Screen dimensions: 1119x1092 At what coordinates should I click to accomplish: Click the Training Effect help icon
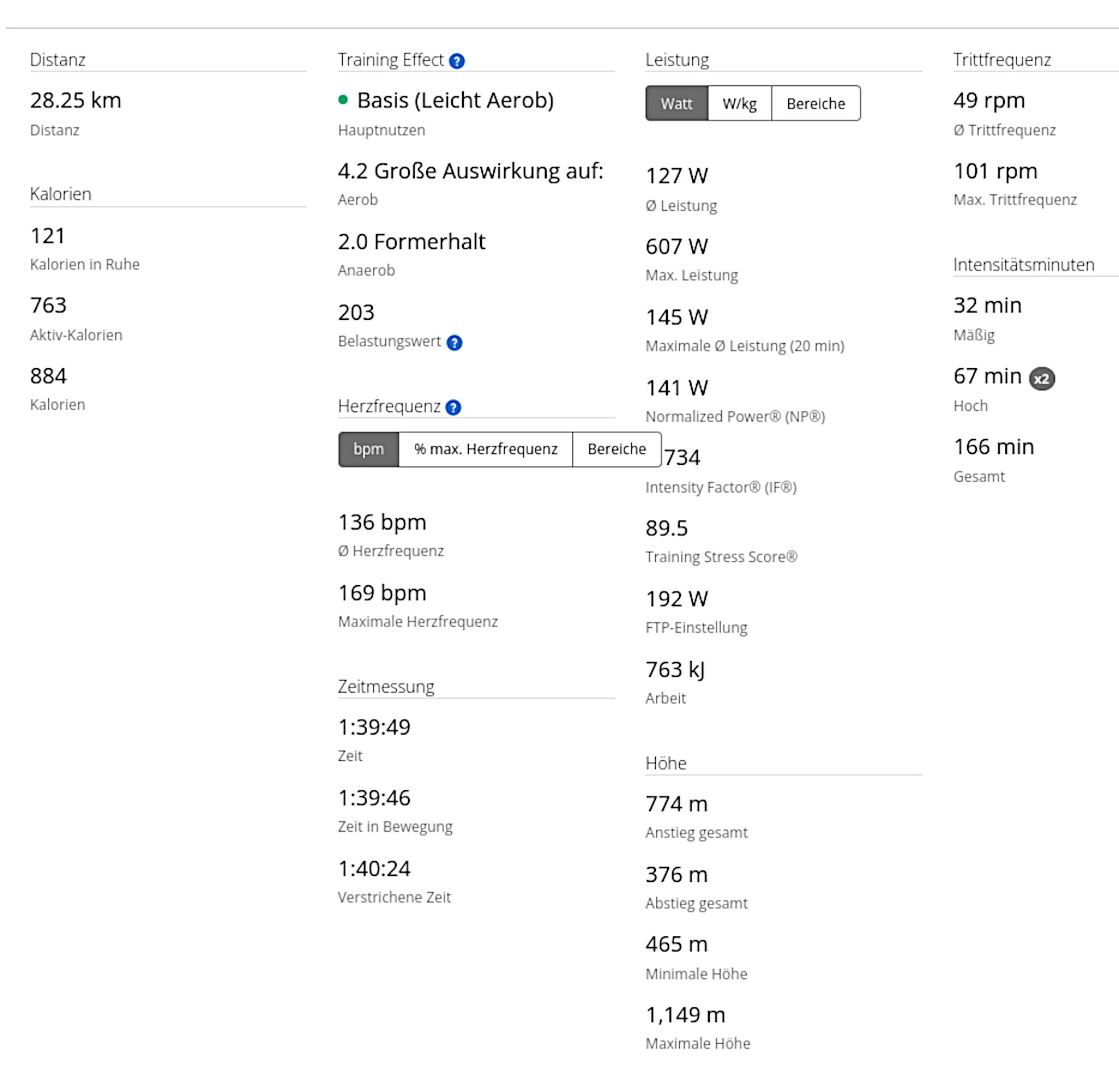coord(456,61)
